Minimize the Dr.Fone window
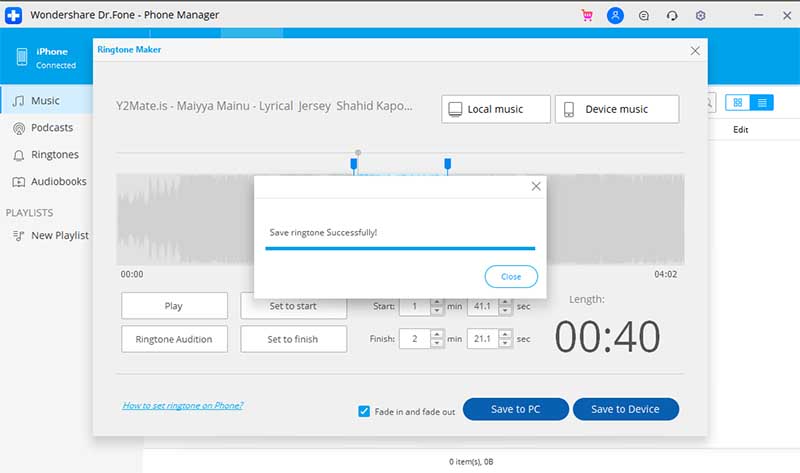The image size is (800, 473). point(759,15)
